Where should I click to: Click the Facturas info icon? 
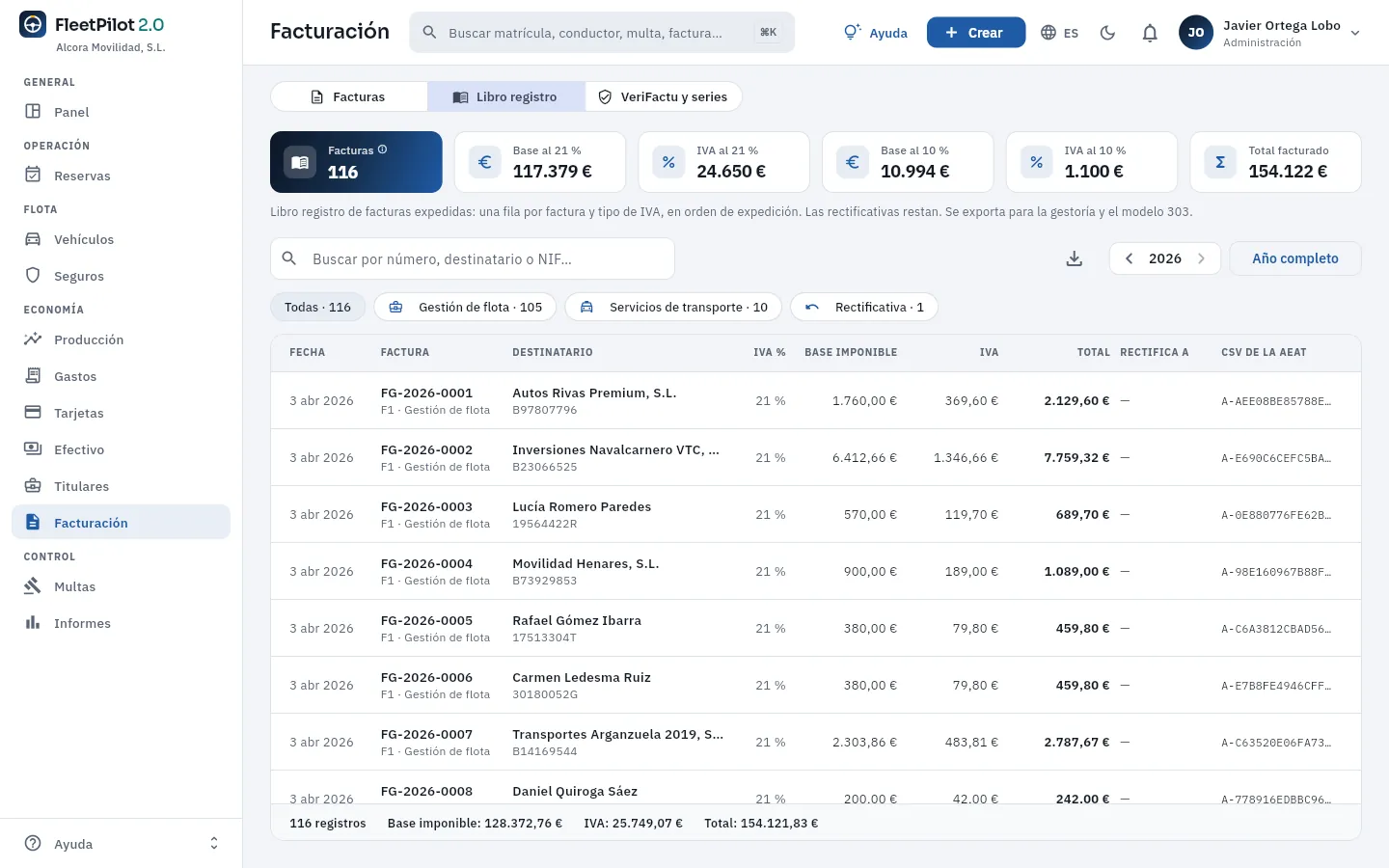pos(383,149)
